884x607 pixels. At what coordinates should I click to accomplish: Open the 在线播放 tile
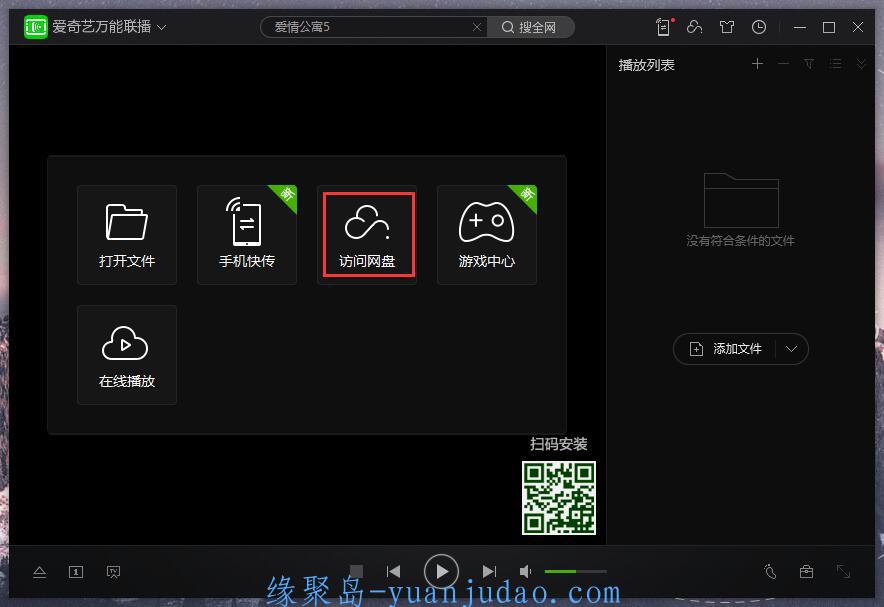pos(127,355)
